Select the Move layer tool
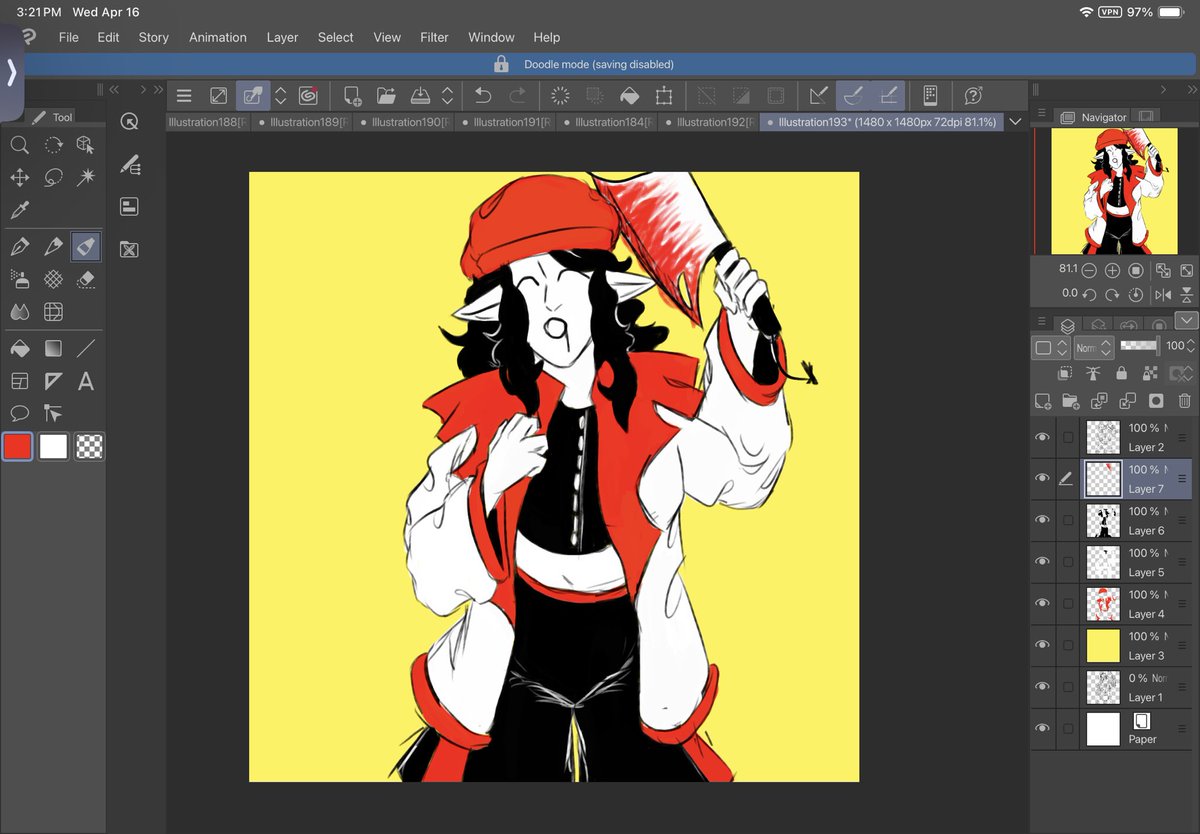Image resolution: width=1200 pixels, height=834 pixels. pos(19,178)
